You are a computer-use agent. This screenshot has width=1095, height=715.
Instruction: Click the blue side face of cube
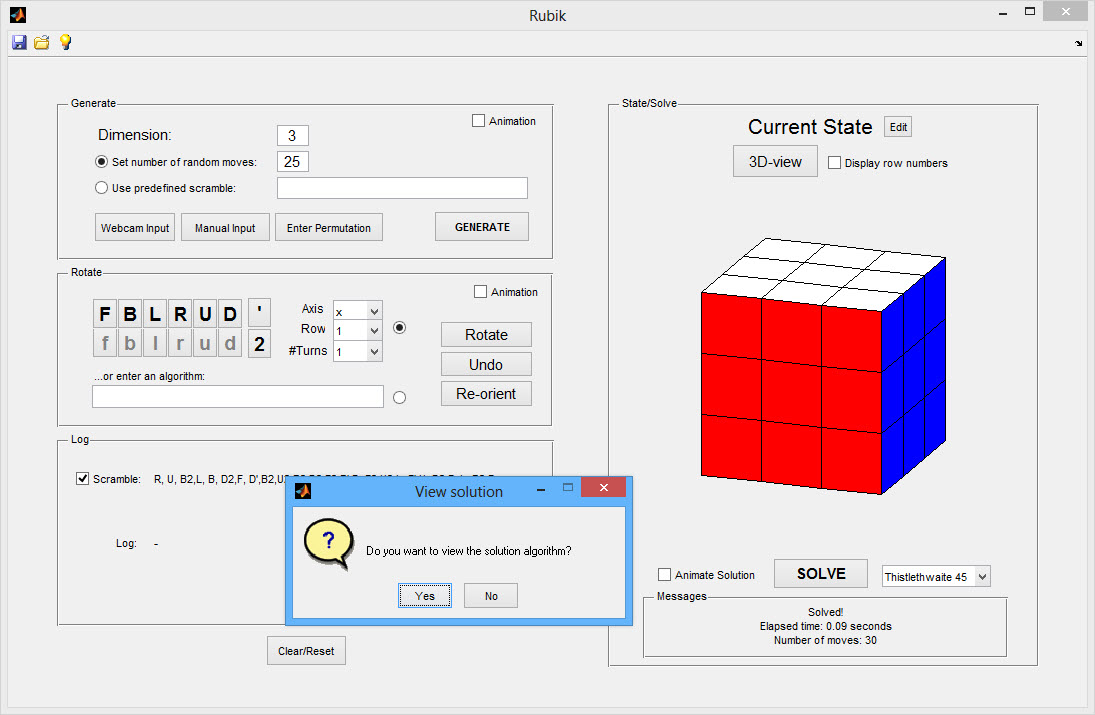tap(913, 377)
